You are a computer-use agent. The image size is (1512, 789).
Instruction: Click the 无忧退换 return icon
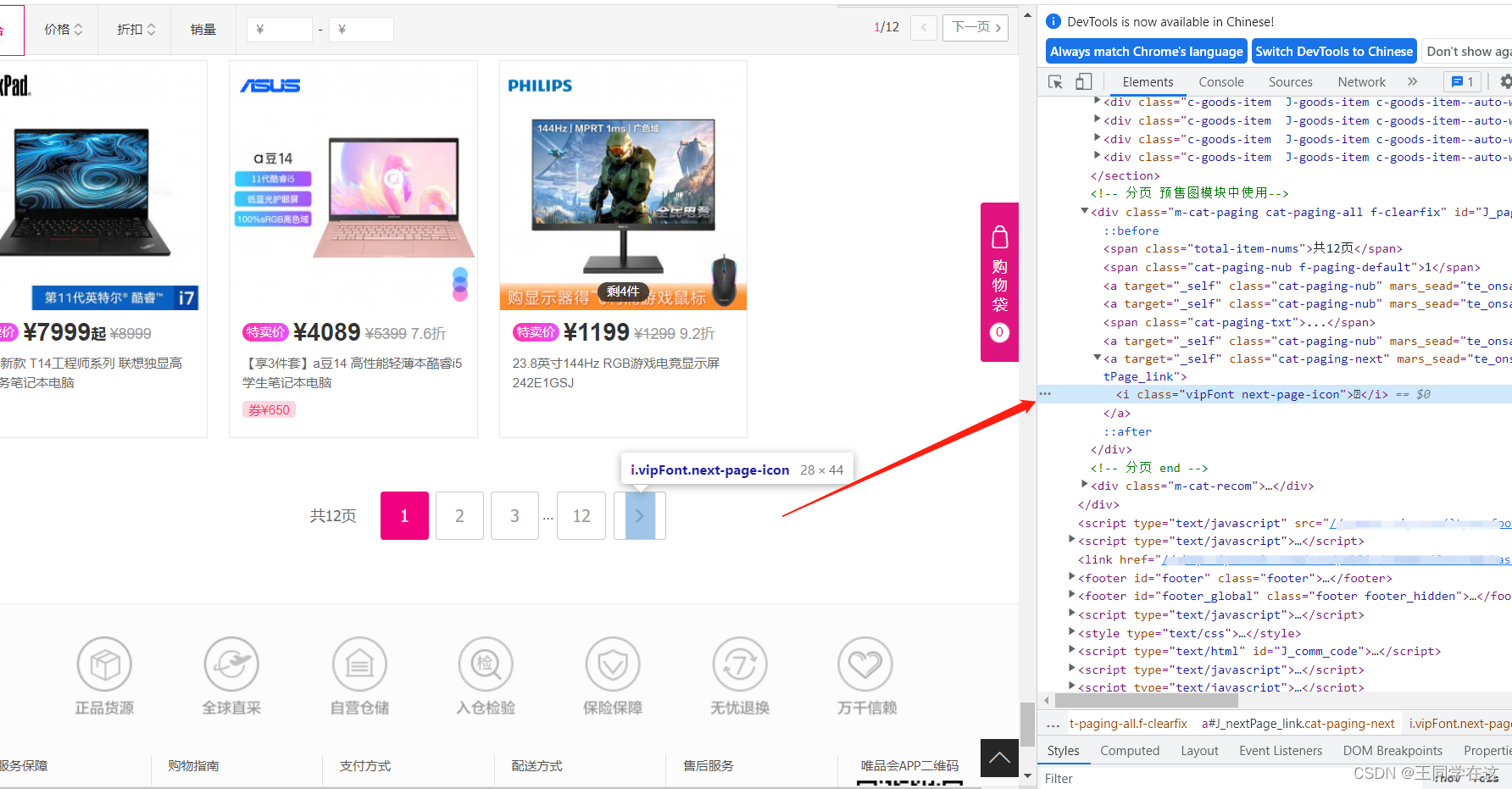click(x=740, y=664)
